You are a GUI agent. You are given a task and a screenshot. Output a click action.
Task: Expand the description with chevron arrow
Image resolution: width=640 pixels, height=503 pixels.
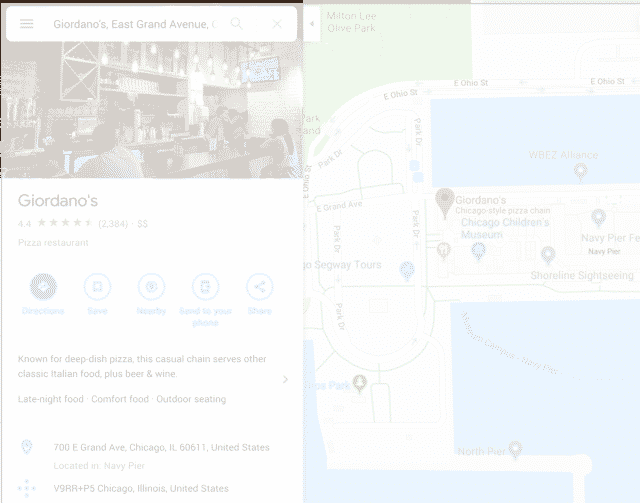pyautogui.click(x=286, y=379)
